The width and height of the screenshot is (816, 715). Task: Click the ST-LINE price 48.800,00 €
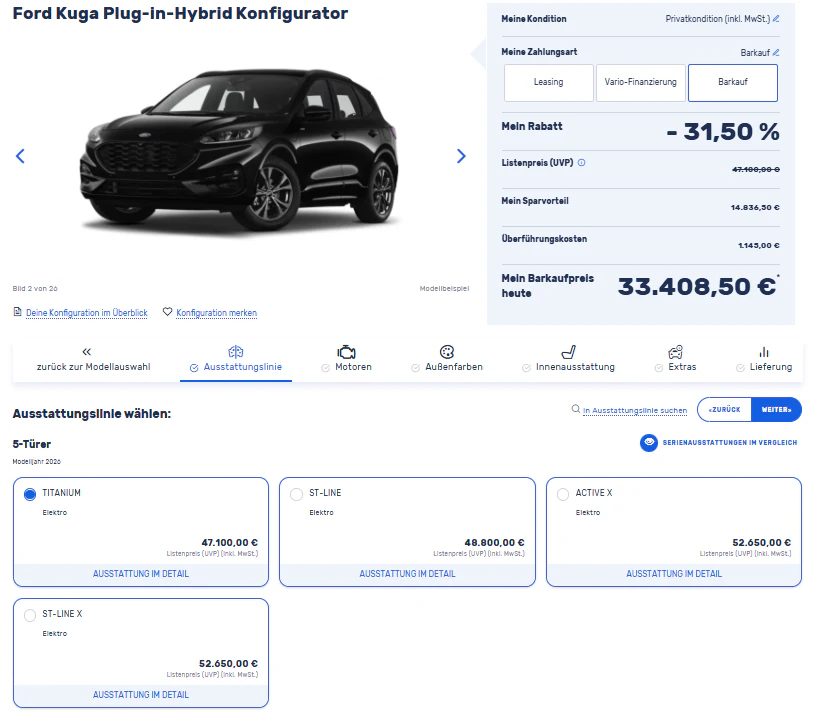pyautogui.click(x=494, y=543)
